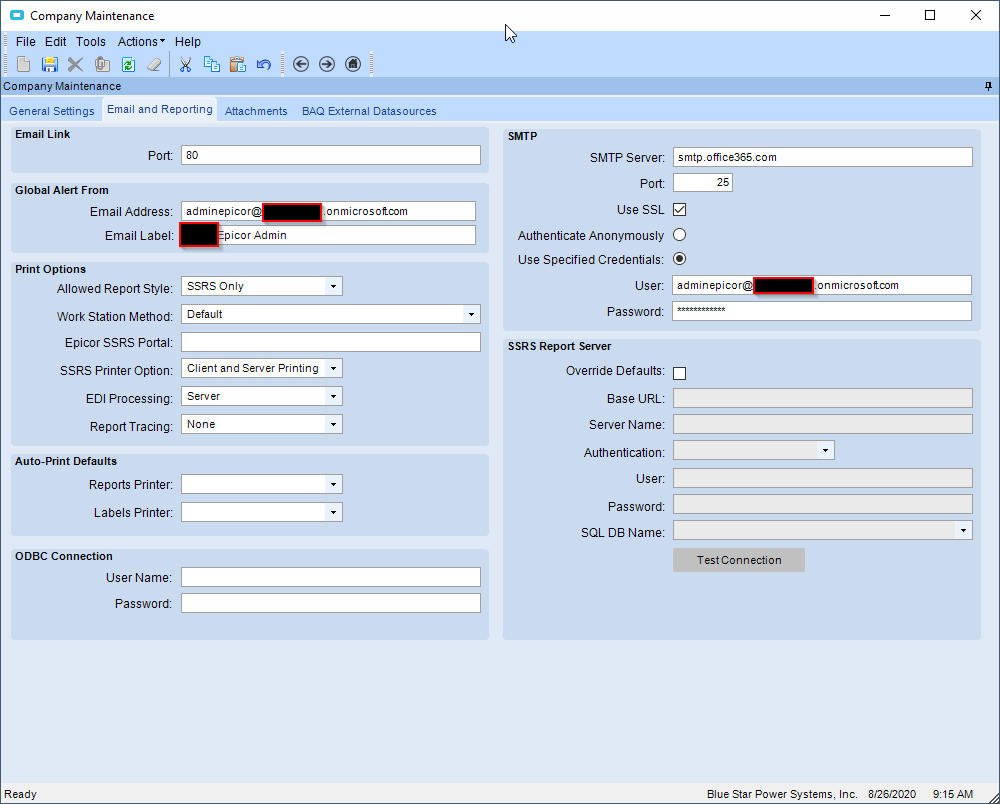Viewport: 1000px width, 804px height.
Task: Click the navigate back arrow button
Action: pos(301,64)
